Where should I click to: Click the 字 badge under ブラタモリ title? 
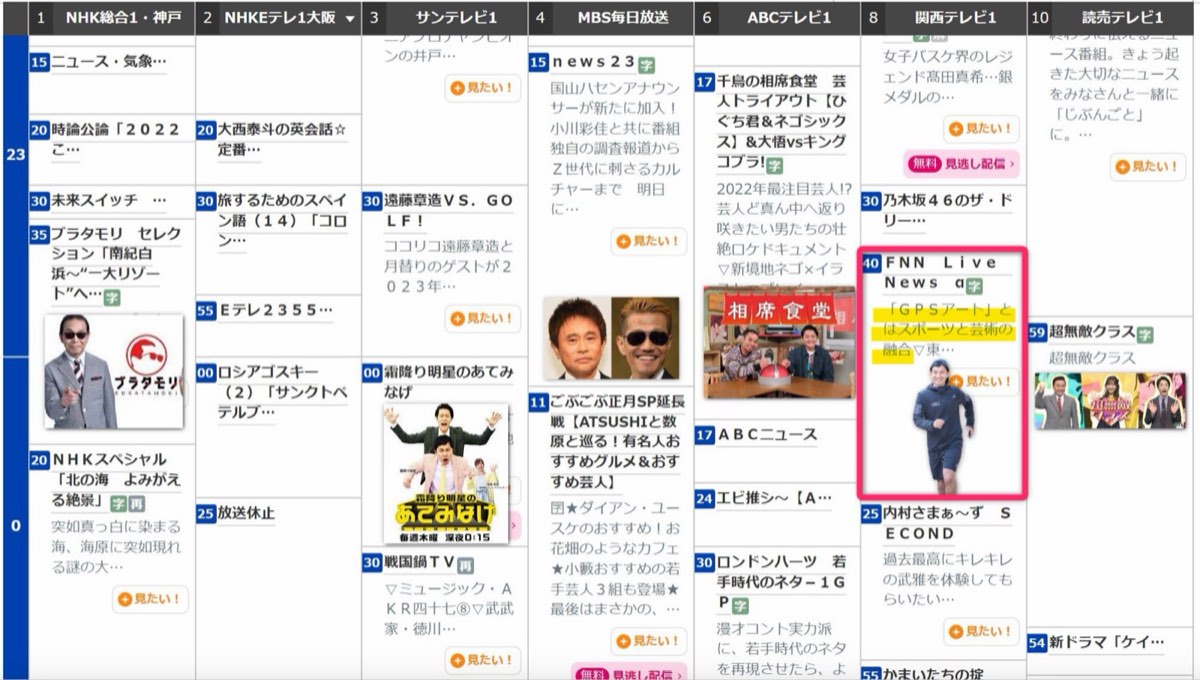click(112, 297)
